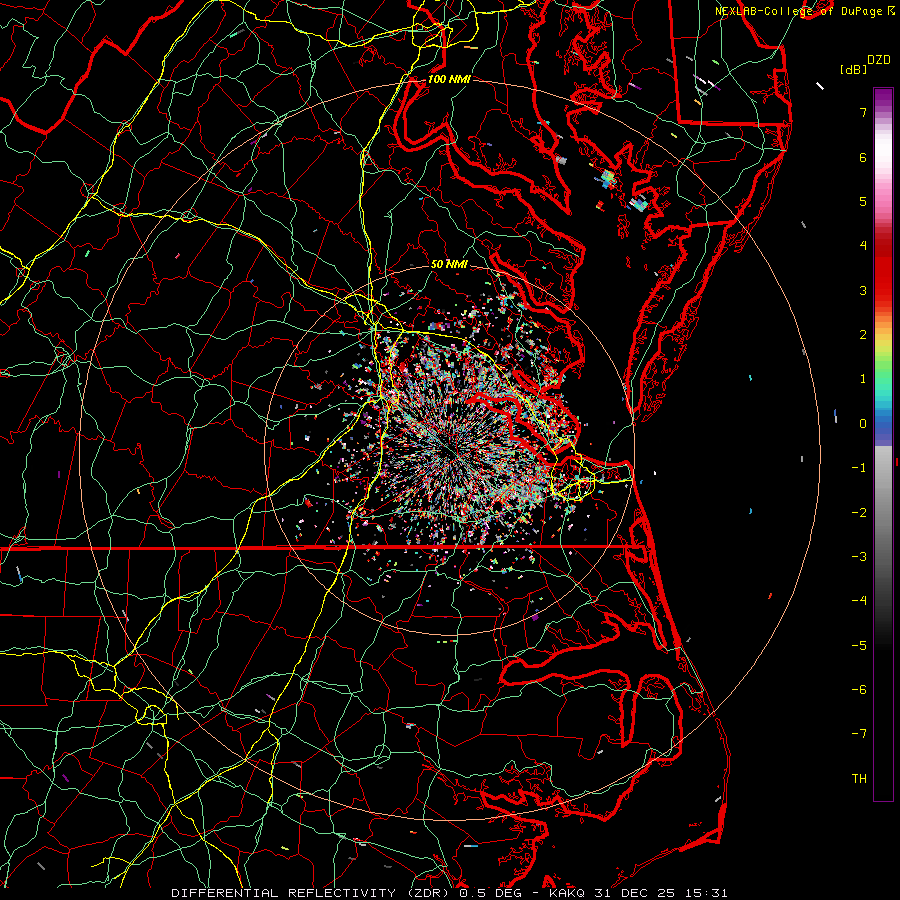Click the 100 NMI range ring label

pos(449,79)
